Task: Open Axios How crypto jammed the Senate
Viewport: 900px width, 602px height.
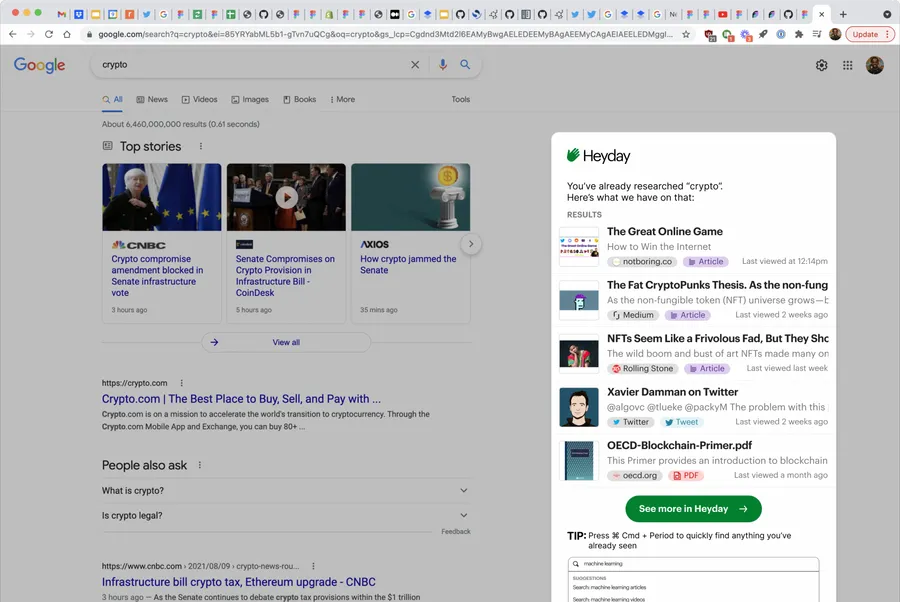Action: point(408,265)
